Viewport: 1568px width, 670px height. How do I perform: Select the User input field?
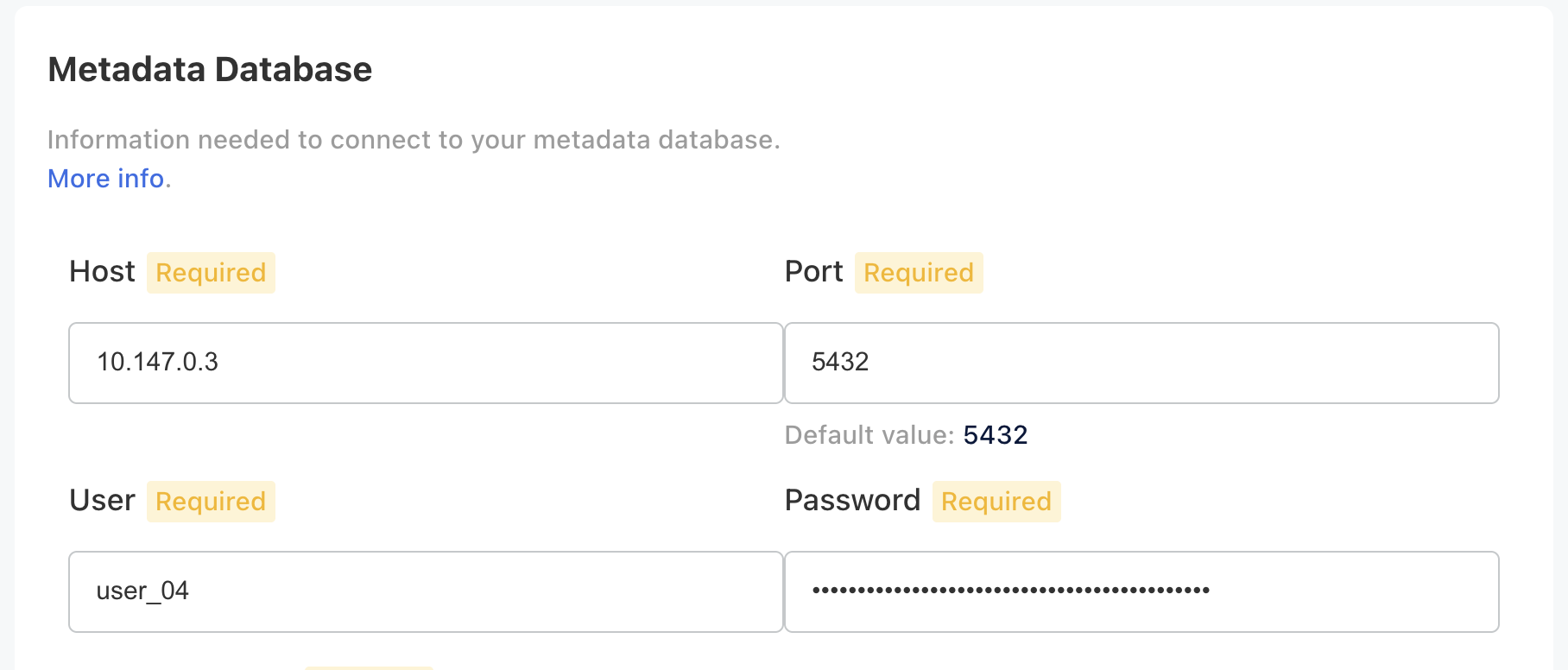425,591
